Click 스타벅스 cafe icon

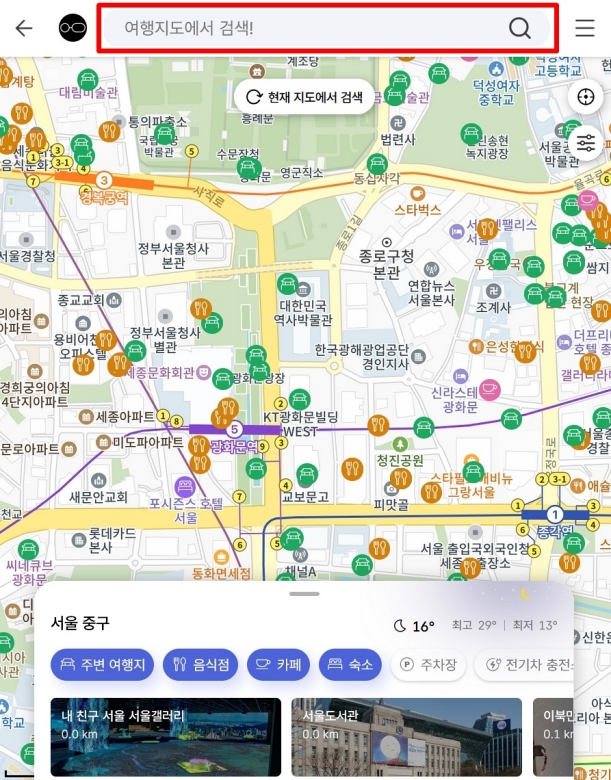click(x=417, y=193)
